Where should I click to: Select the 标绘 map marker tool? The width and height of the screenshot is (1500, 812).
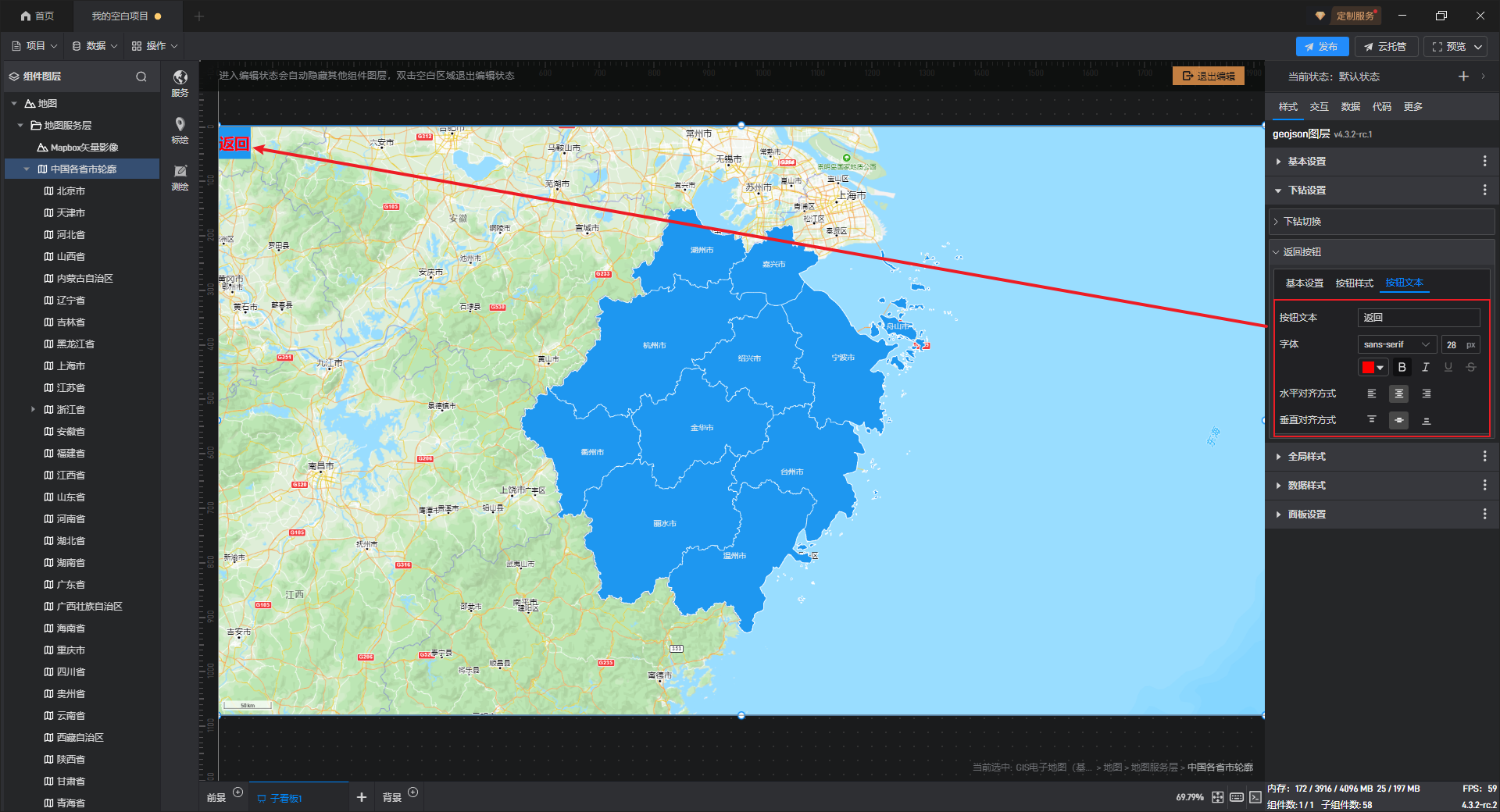coord(180,130)
